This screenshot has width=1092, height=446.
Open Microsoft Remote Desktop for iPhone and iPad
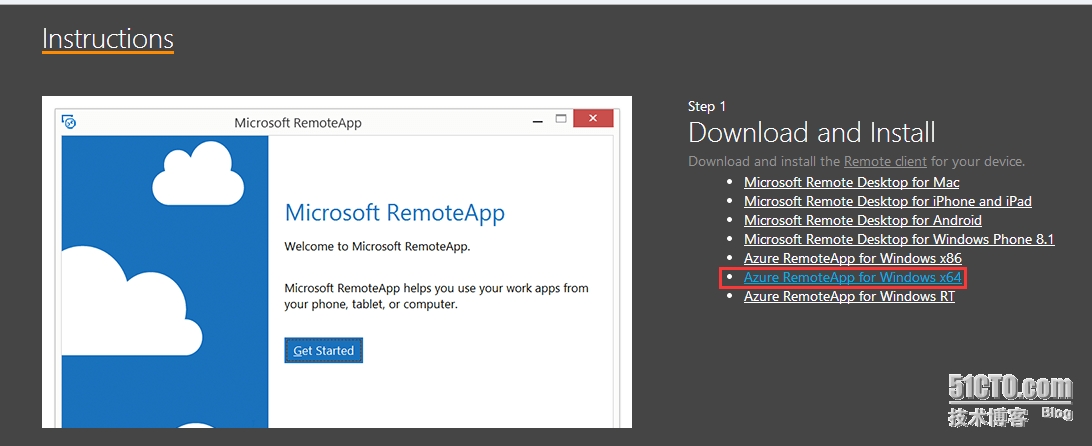coord(887,201)
